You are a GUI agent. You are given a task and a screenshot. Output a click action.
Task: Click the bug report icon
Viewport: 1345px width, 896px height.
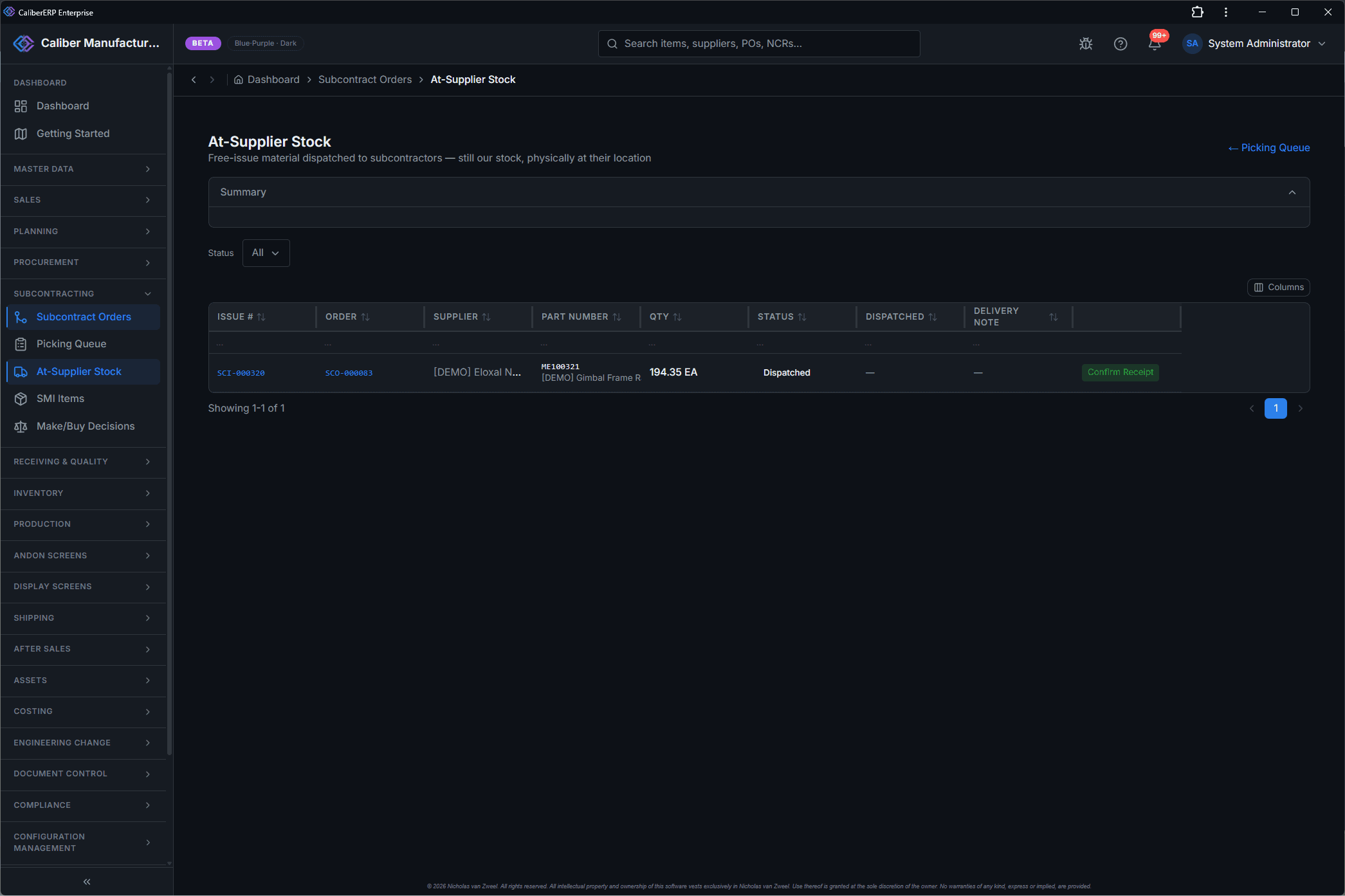point(1086,44)
